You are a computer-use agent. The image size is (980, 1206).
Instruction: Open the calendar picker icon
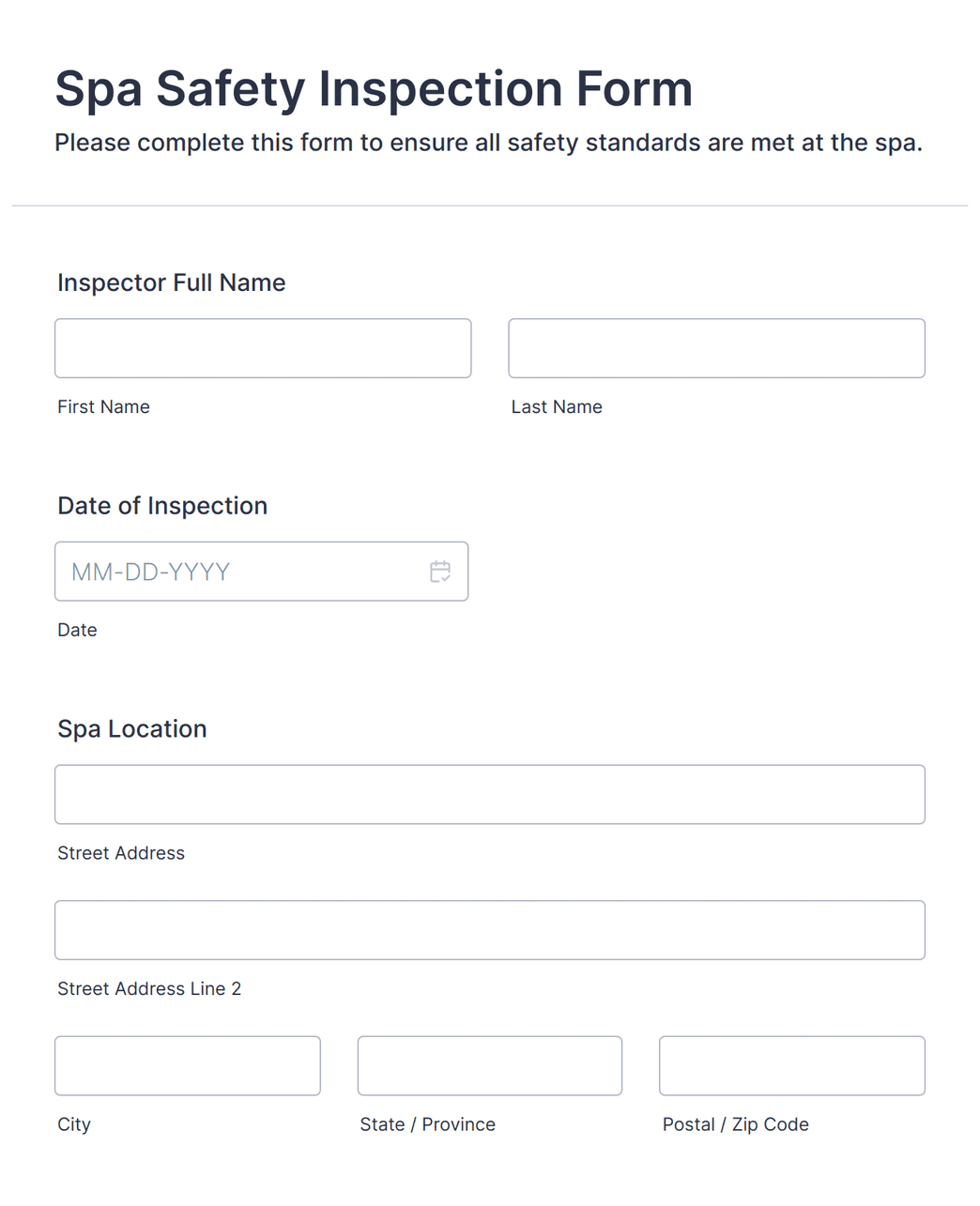click(x=440, y=572)
